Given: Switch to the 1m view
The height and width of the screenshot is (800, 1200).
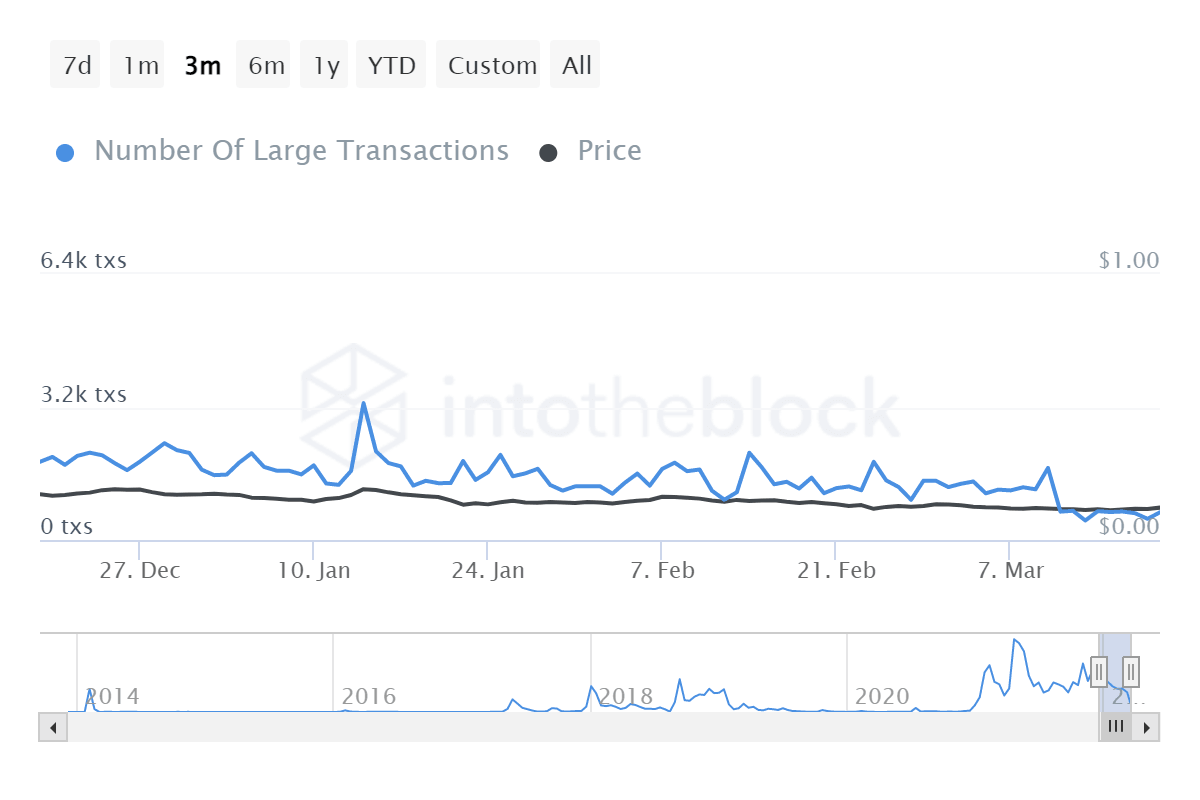Looking at the screenshot, I should [x=136, y=64].
